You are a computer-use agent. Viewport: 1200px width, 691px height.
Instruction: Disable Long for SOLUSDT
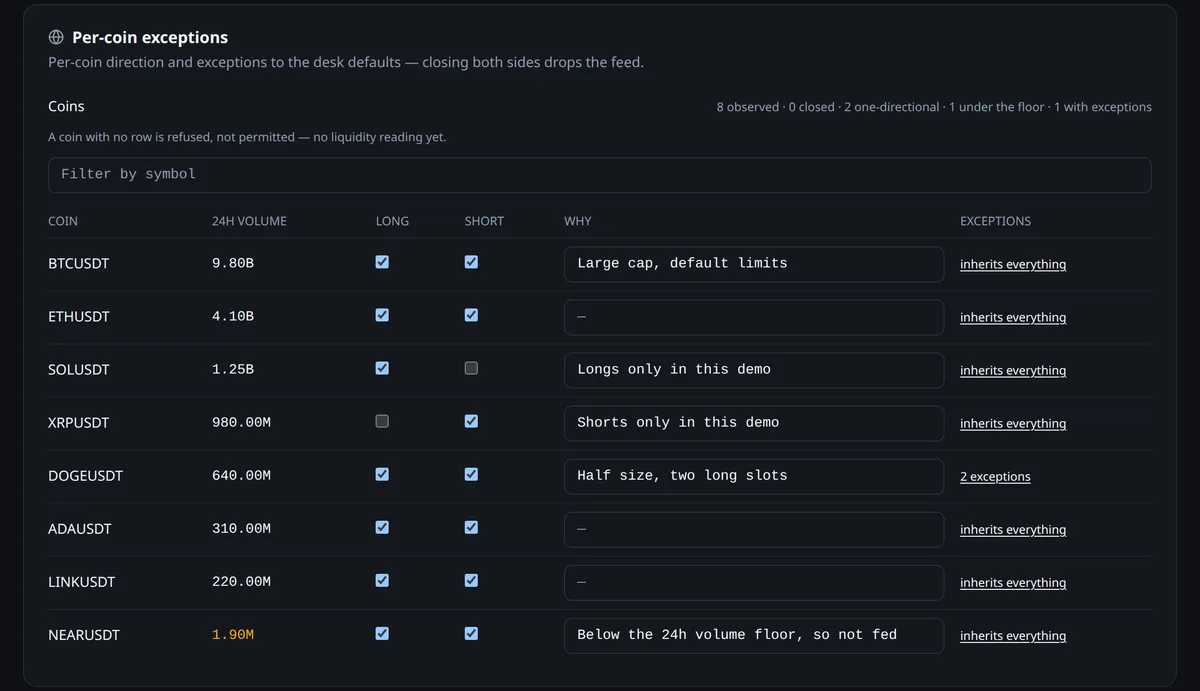coord(382,368)
